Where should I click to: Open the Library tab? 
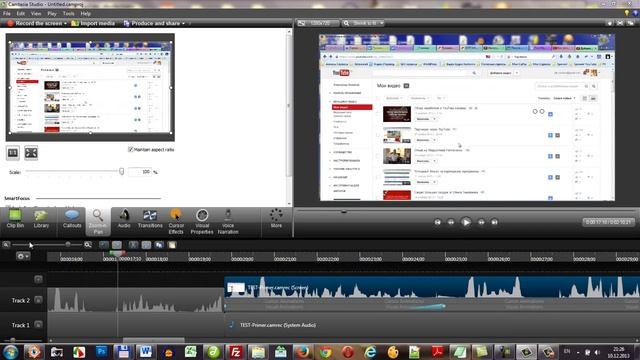tap(41, 219)
